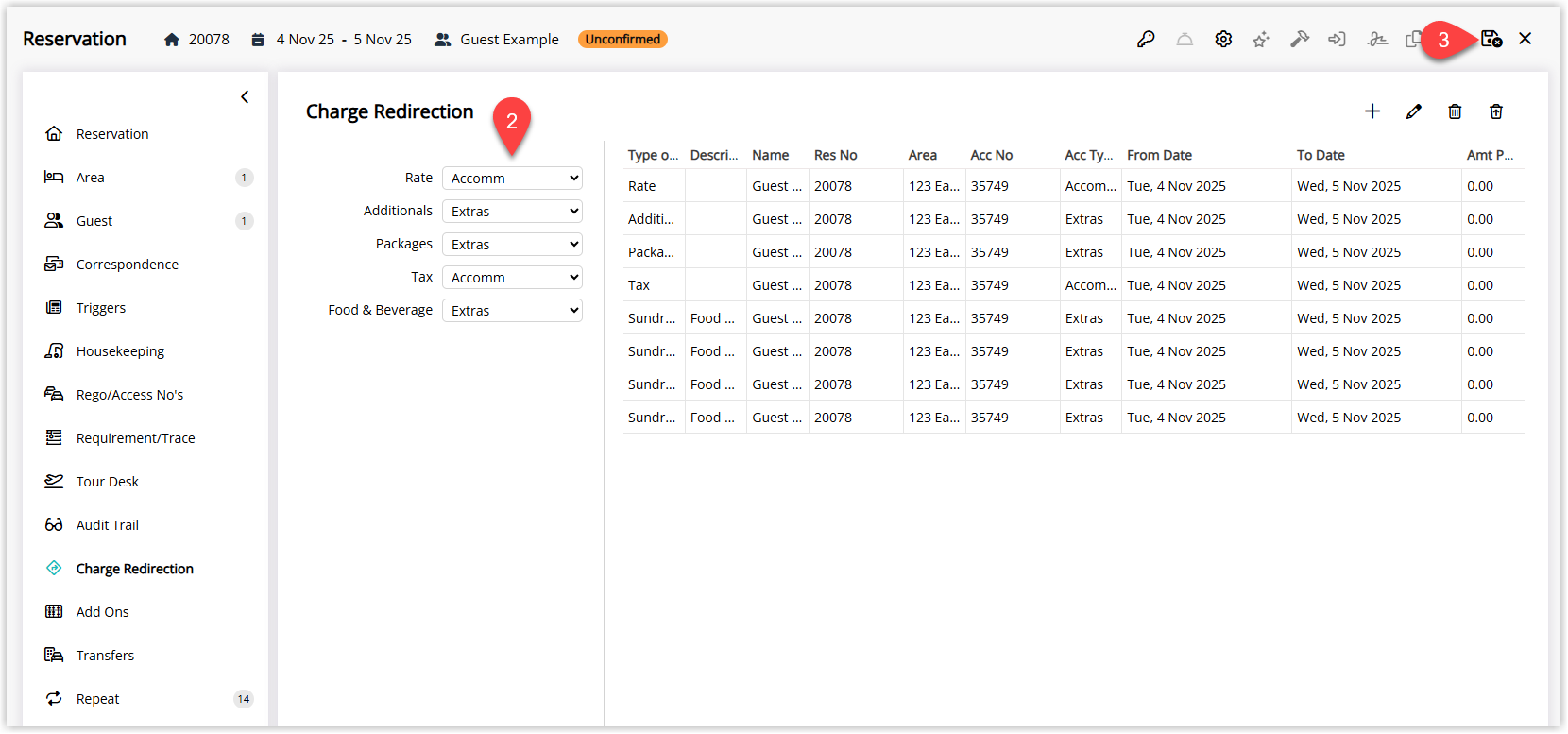Open the Correspondence section
The width and height of the screenshot is (1568, 734).
(128, 265)
